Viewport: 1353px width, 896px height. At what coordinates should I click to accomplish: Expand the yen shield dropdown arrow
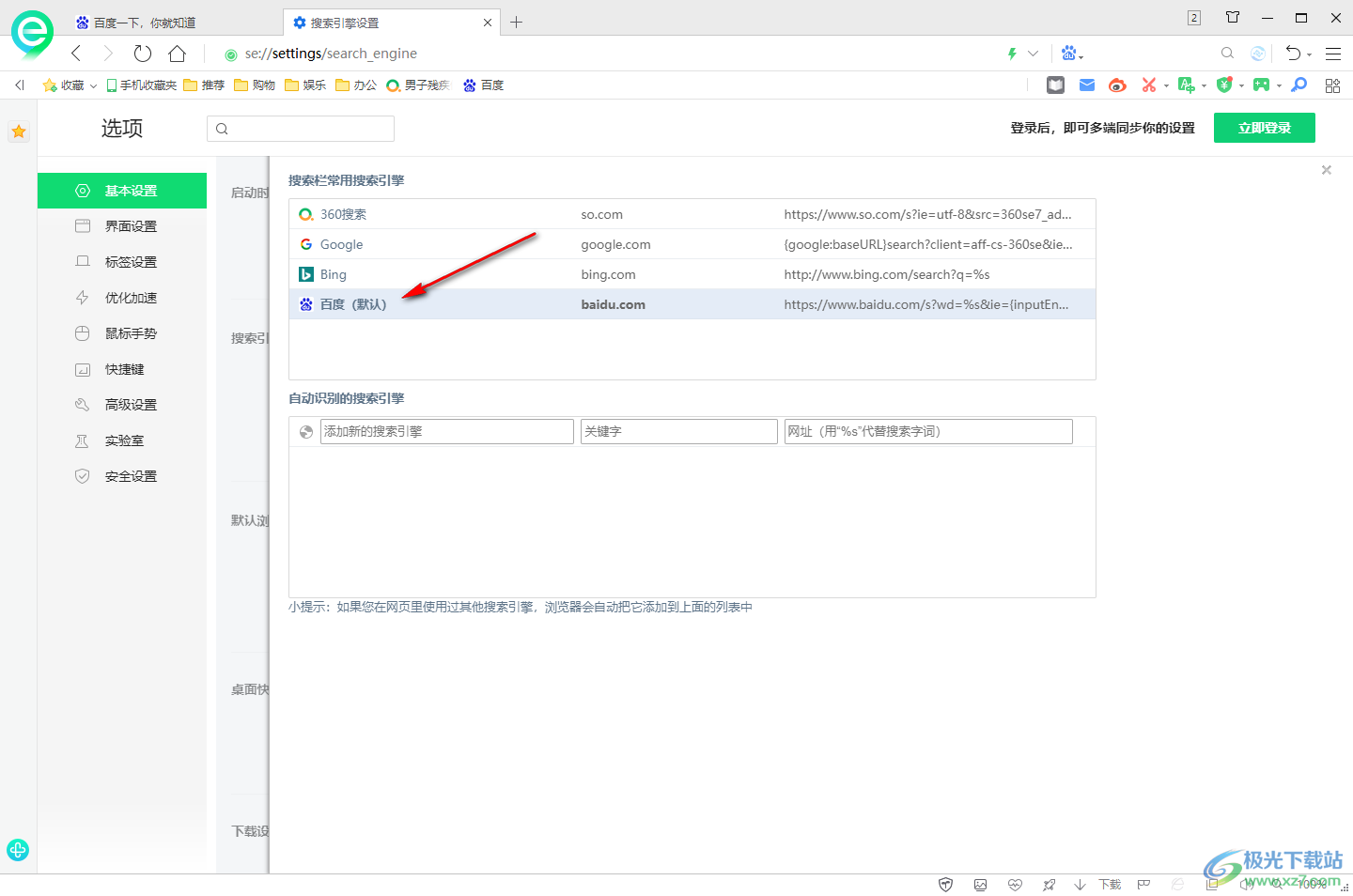(x=1241, y=86)
